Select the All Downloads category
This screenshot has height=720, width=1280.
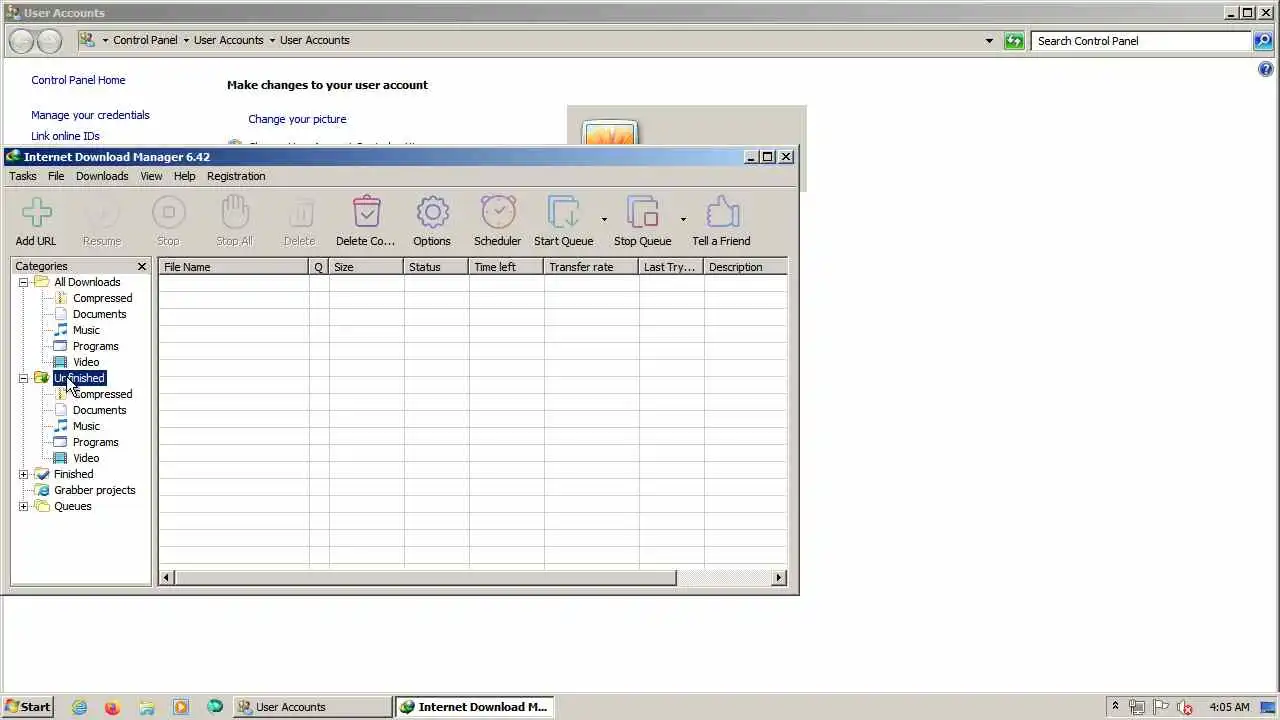87,282
